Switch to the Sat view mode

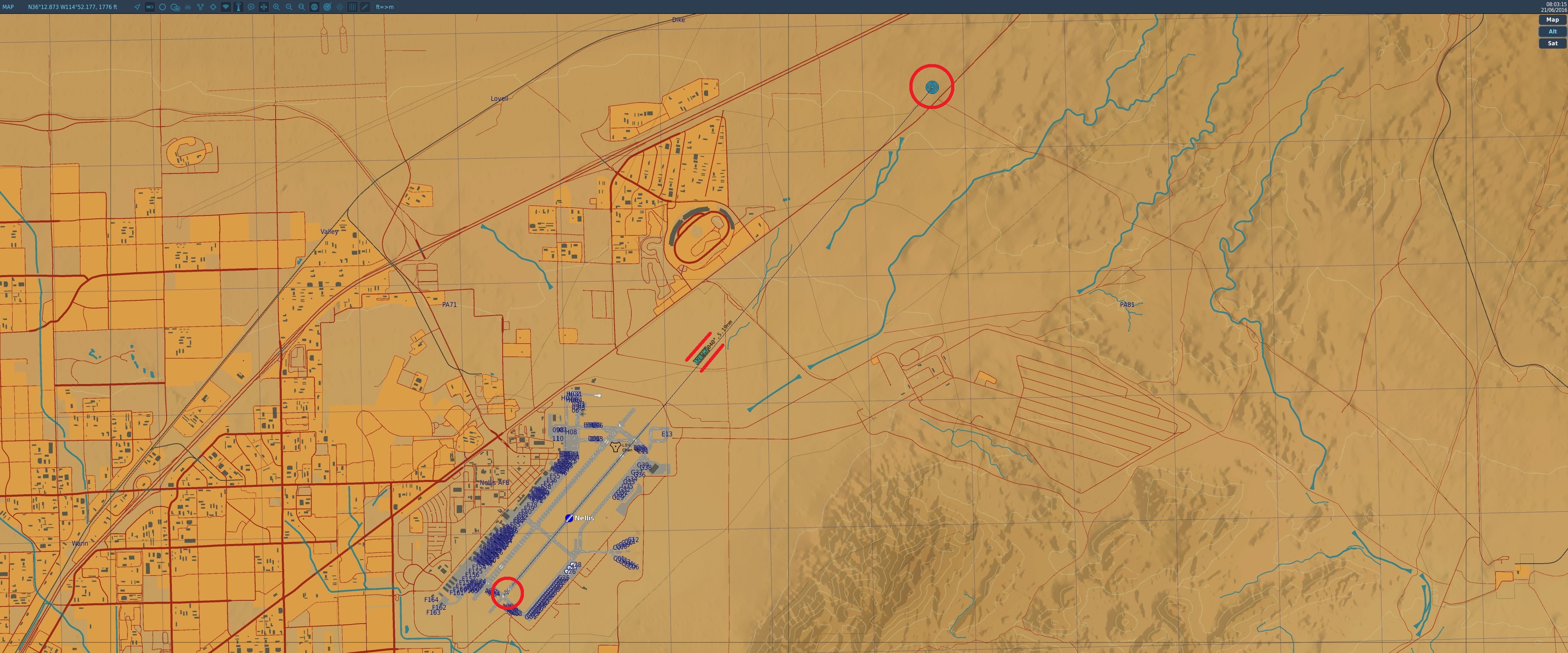click(1552, 43)
